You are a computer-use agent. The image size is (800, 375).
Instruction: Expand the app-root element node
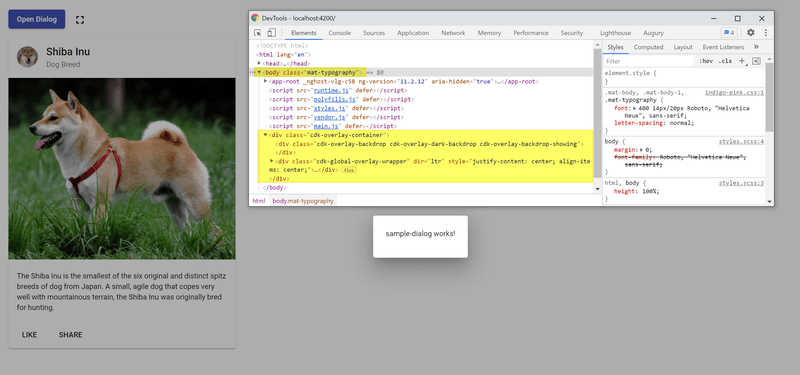point(265,81)
